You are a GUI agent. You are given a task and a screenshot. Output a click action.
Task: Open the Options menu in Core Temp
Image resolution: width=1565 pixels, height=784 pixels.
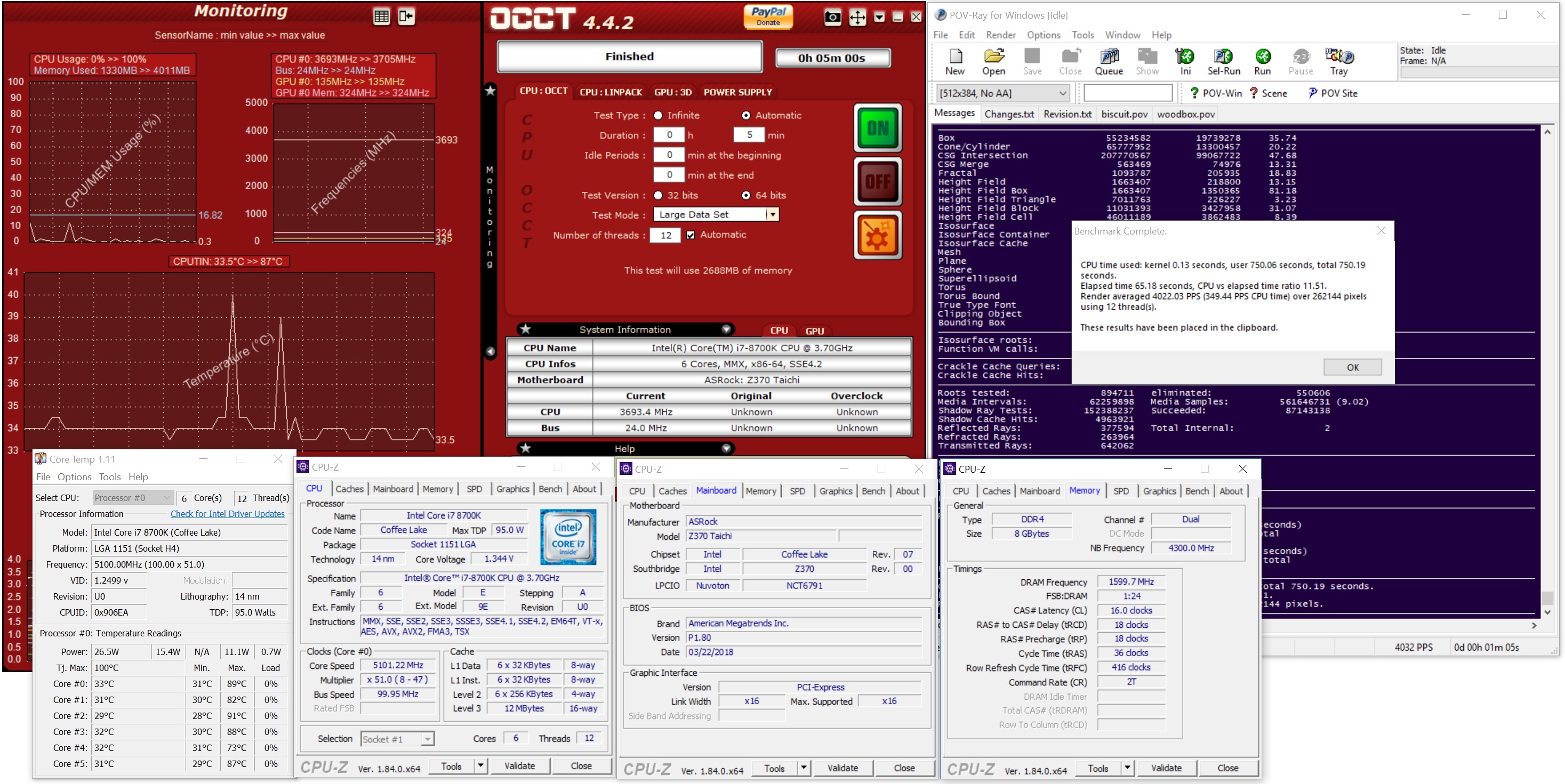74,478
